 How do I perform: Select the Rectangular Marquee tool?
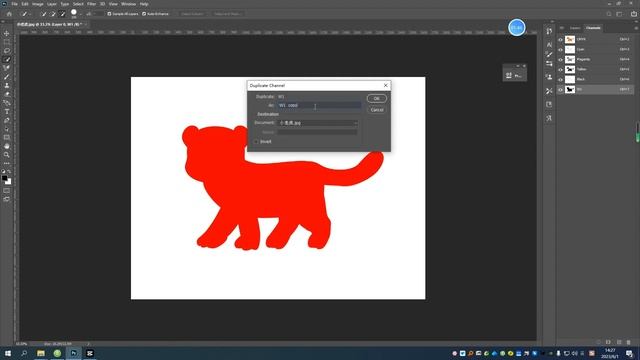pos(7,42)
